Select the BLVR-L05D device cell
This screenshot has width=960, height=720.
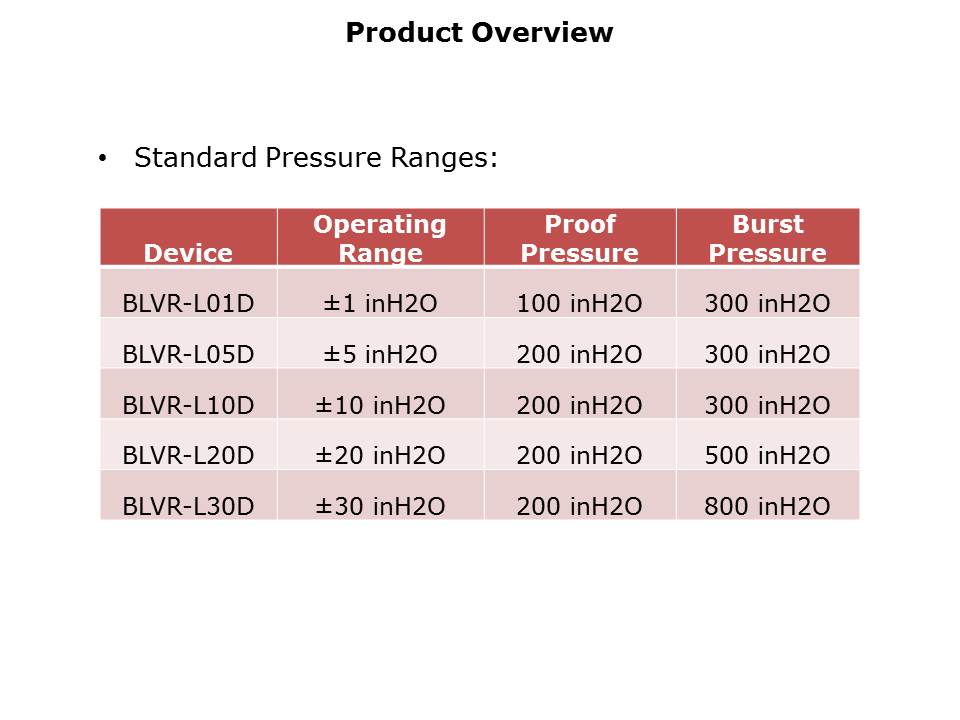[x=188, y=354]
